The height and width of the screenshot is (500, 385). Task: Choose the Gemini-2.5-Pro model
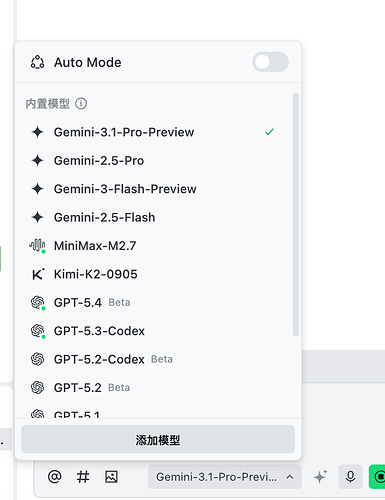(155, 161)
